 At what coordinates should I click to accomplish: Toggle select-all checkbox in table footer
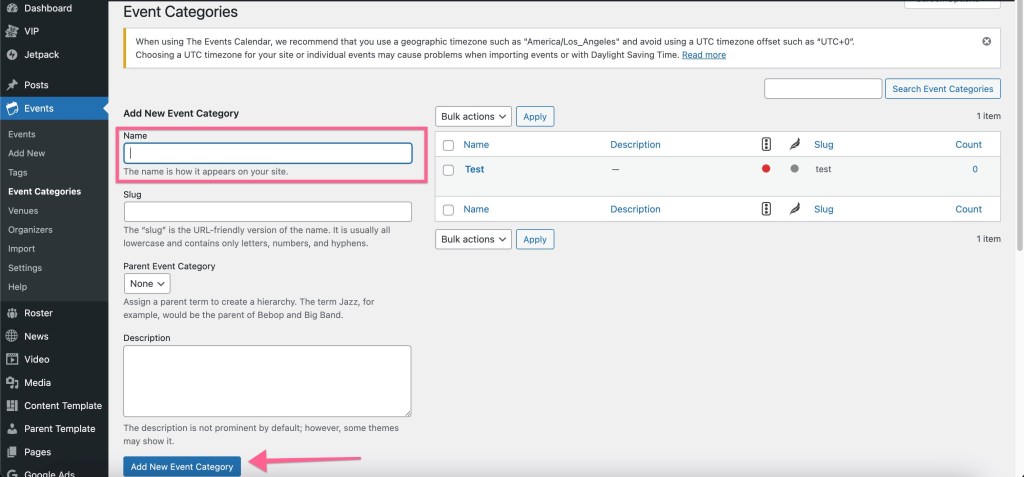tap(448, 210)
